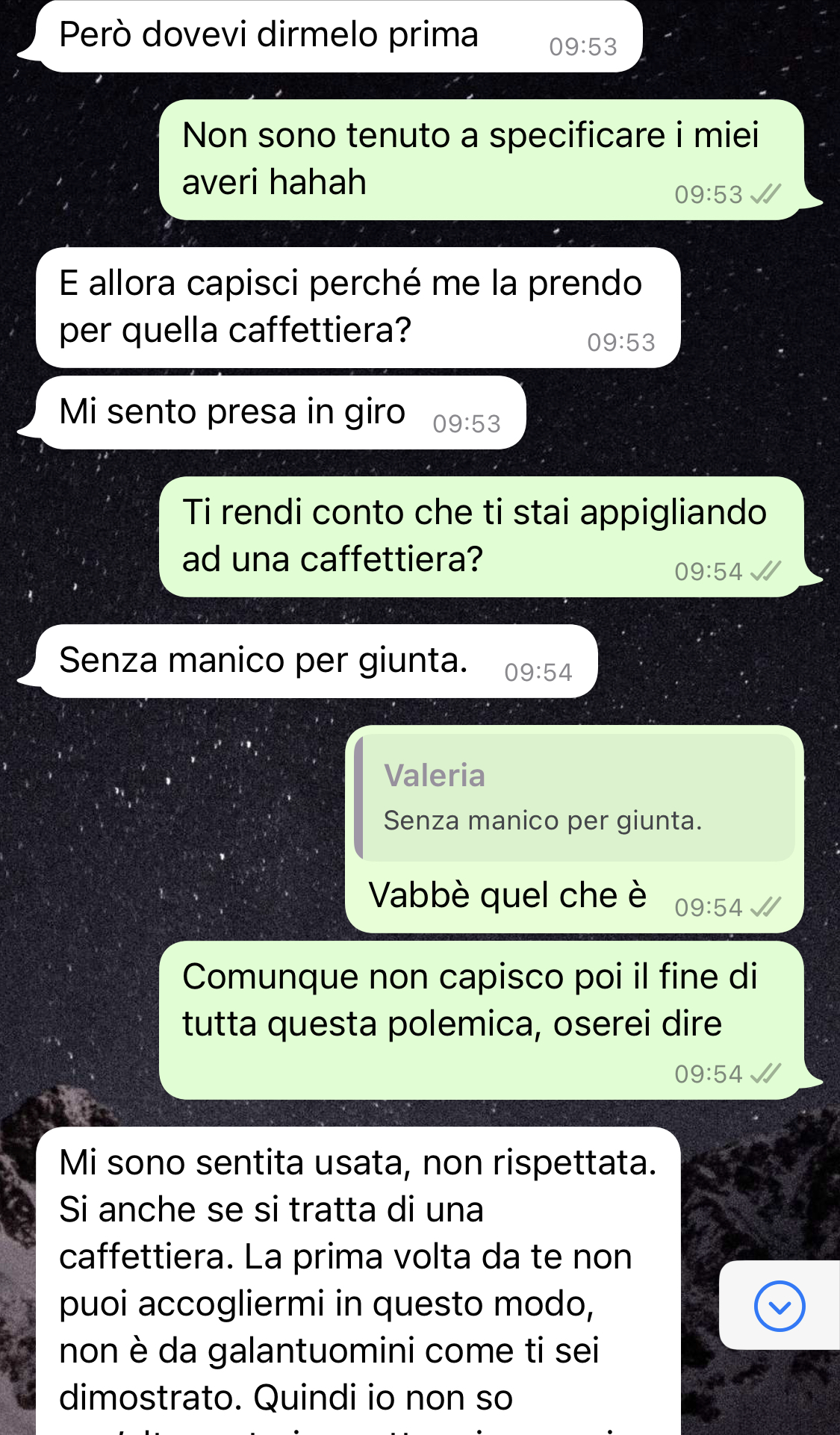Tap the 09:54 timestamp on 'Senza manico' message
Image resolution: width=840 pixels, height=1435 pixels.
[x=538, y=672]
